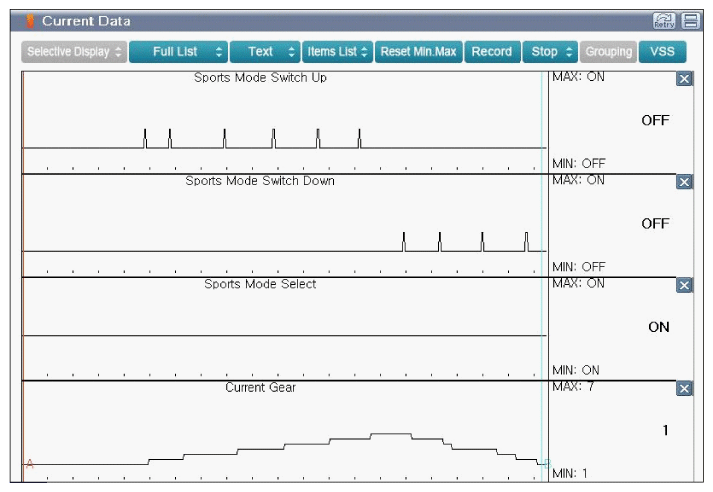Close the Sports Mode Switch Up graph
This screenshot has width=713, height=492.
684,79
